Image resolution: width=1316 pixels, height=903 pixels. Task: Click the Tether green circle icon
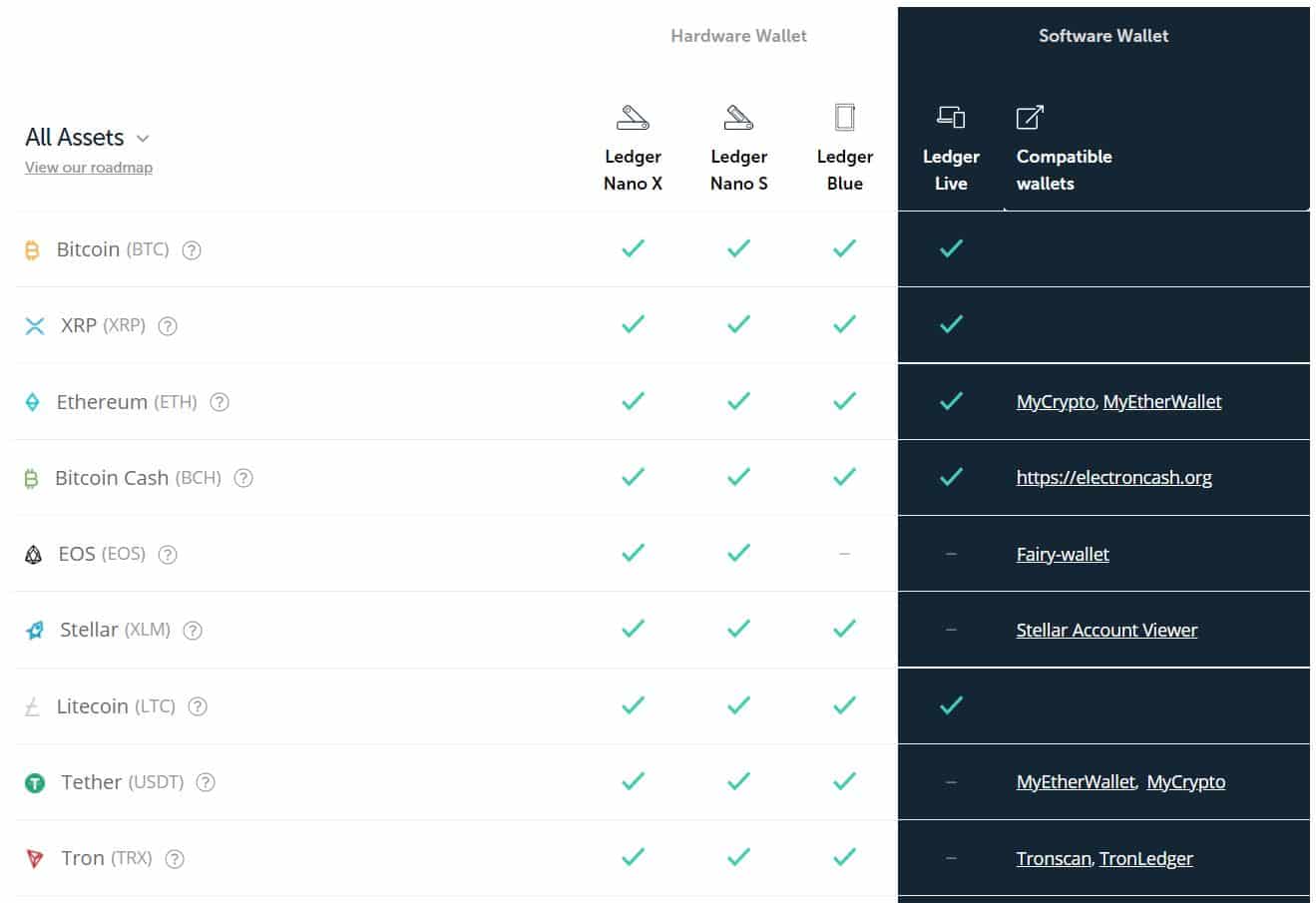35,783
